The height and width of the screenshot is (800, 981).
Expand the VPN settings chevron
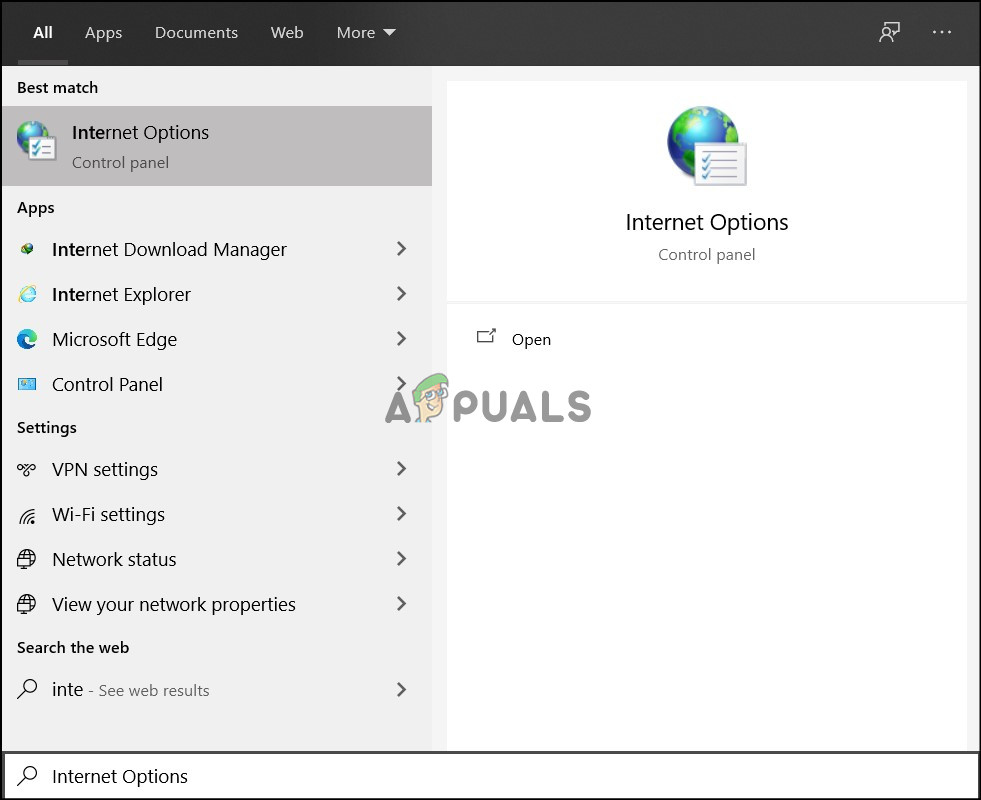click(x=401, y=469)
